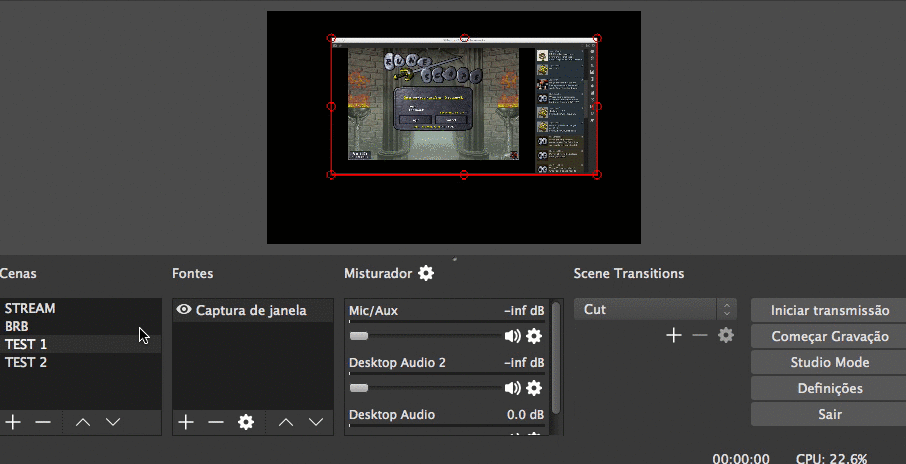Click the Sair button

pos(830,414)
